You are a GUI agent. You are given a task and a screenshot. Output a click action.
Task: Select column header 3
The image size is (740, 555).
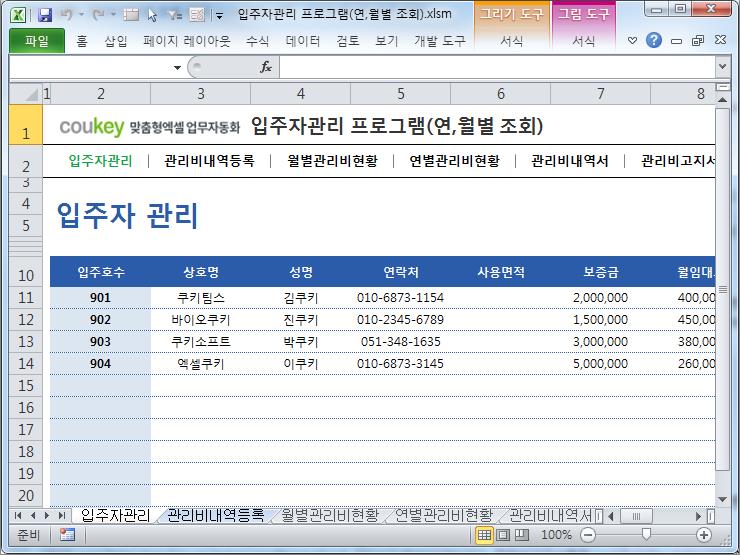click(x=201, y=93)
